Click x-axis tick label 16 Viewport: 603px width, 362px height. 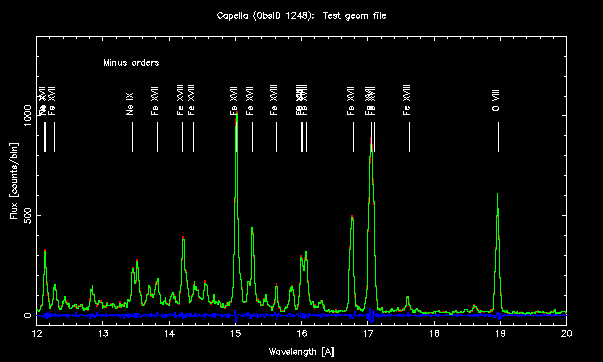(302, 334)
